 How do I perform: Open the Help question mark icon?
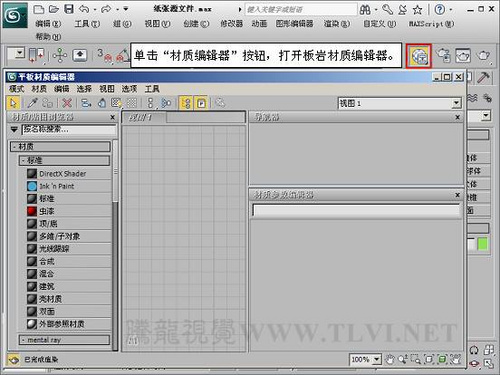point(440,9)
